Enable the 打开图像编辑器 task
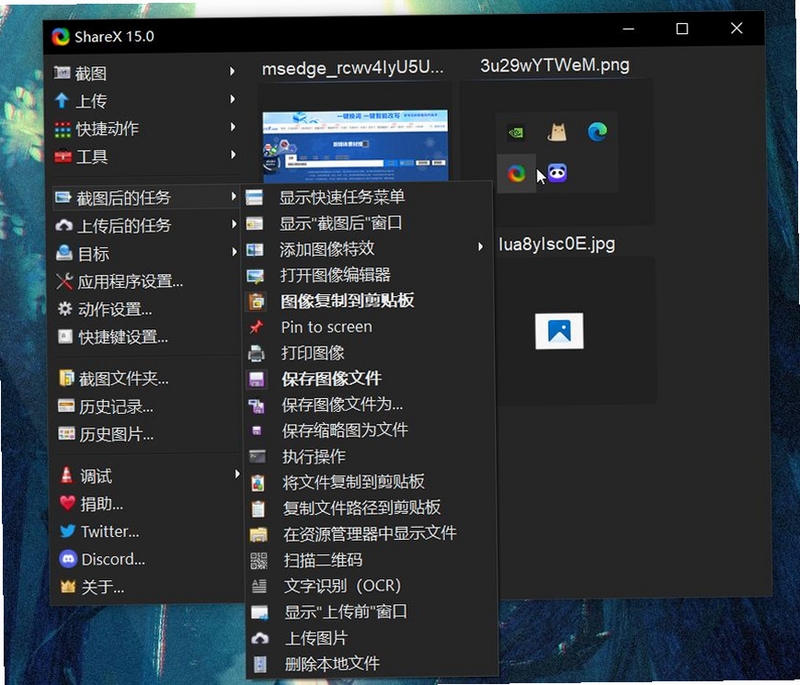800x685 pixels. click(x=335, y=275)
